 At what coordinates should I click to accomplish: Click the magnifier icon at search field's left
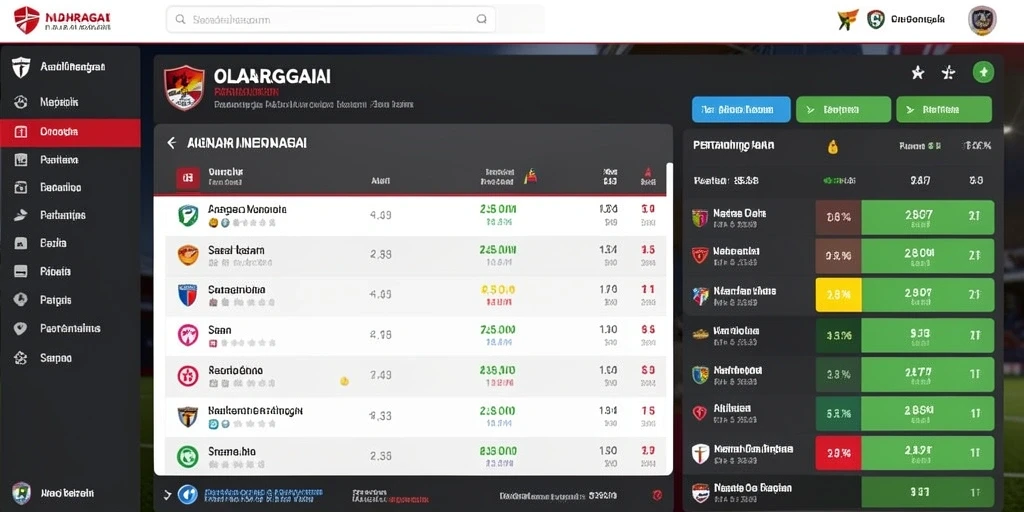180,20
